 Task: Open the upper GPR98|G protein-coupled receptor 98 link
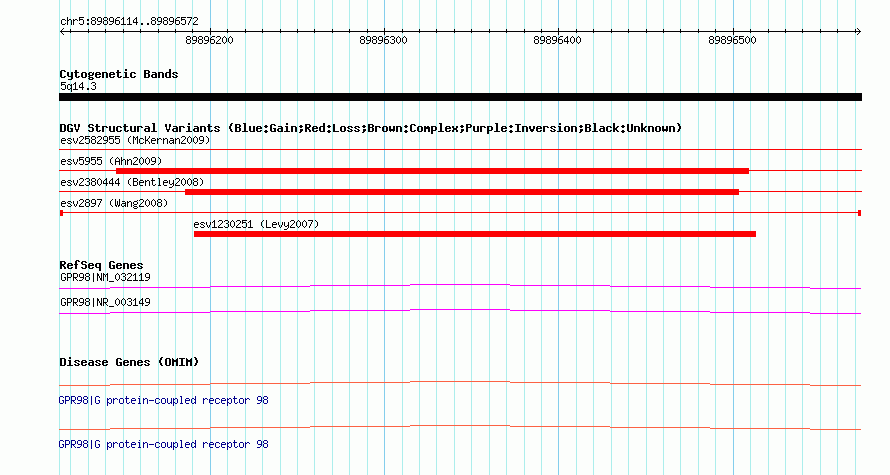point(163,401)
